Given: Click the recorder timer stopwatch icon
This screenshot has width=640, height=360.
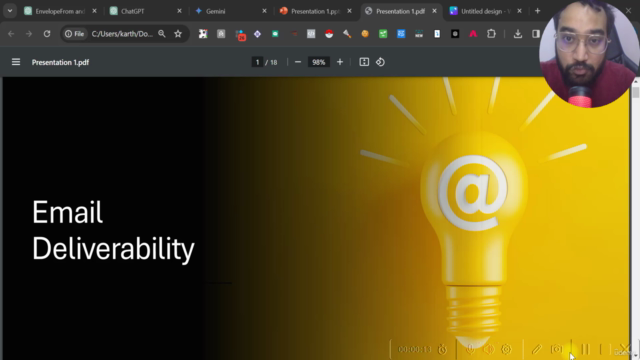Looking at the screenshot, I should coord(442,349).
